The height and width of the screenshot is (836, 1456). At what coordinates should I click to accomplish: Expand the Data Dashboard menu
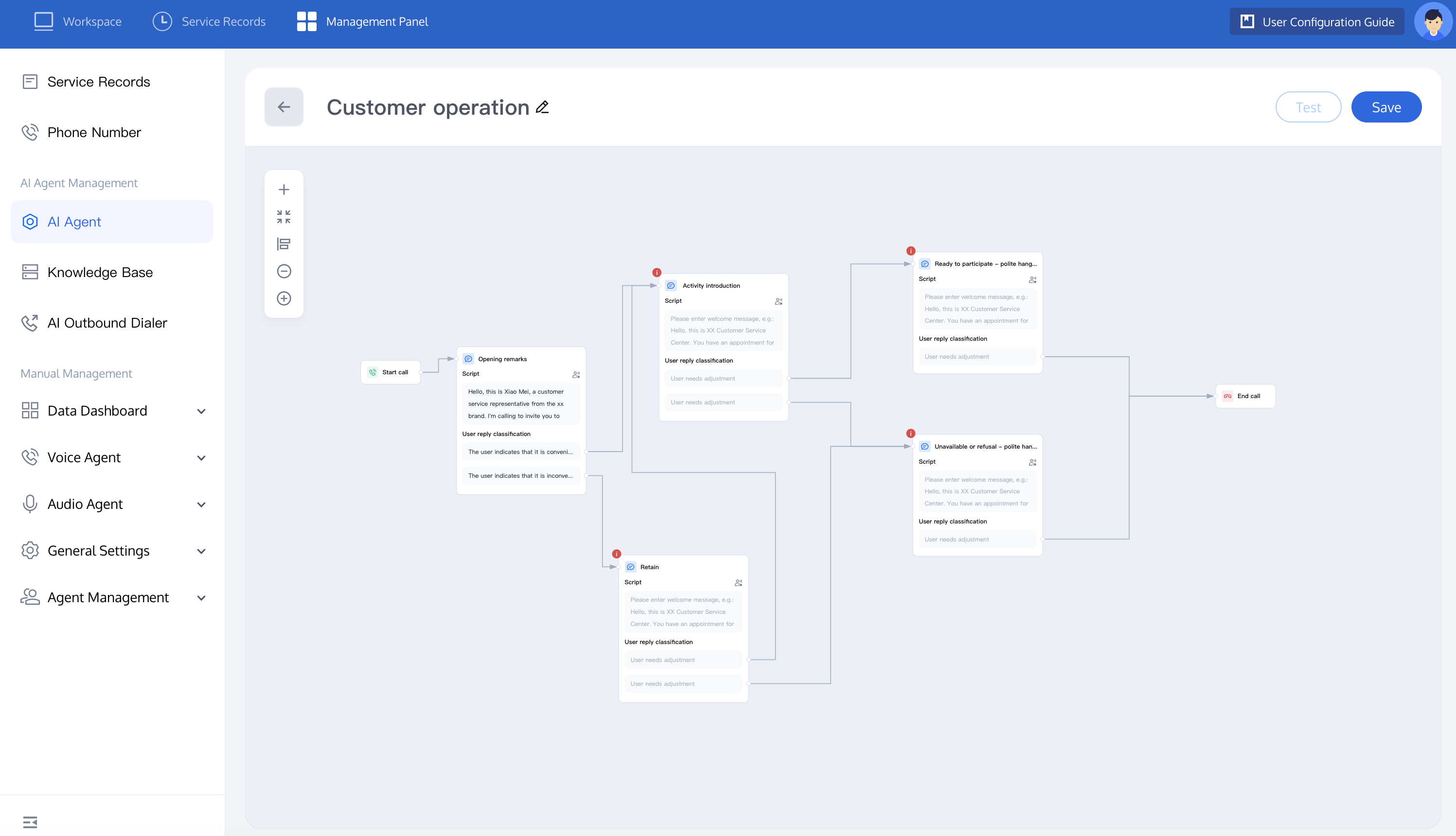201,411
